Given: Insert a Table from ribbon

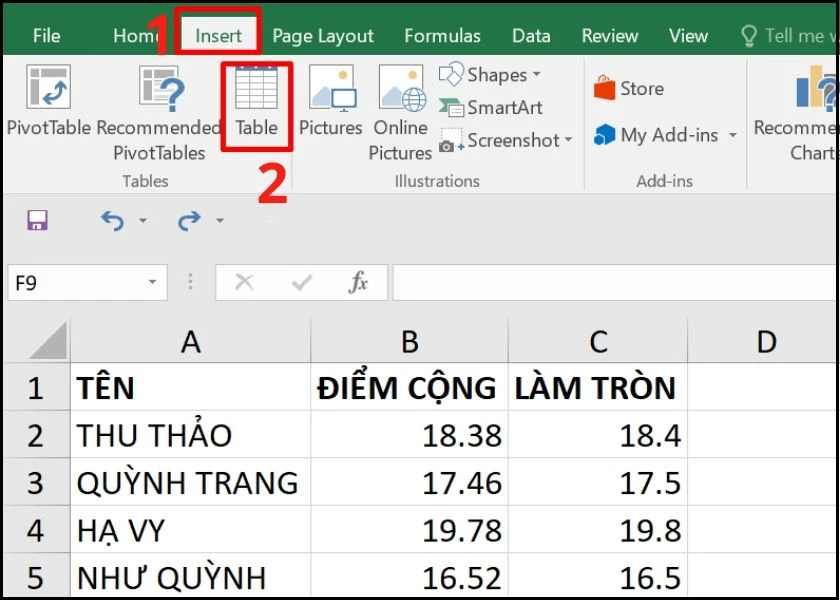Looking at the screenshot, I should [x=257, y=101].
